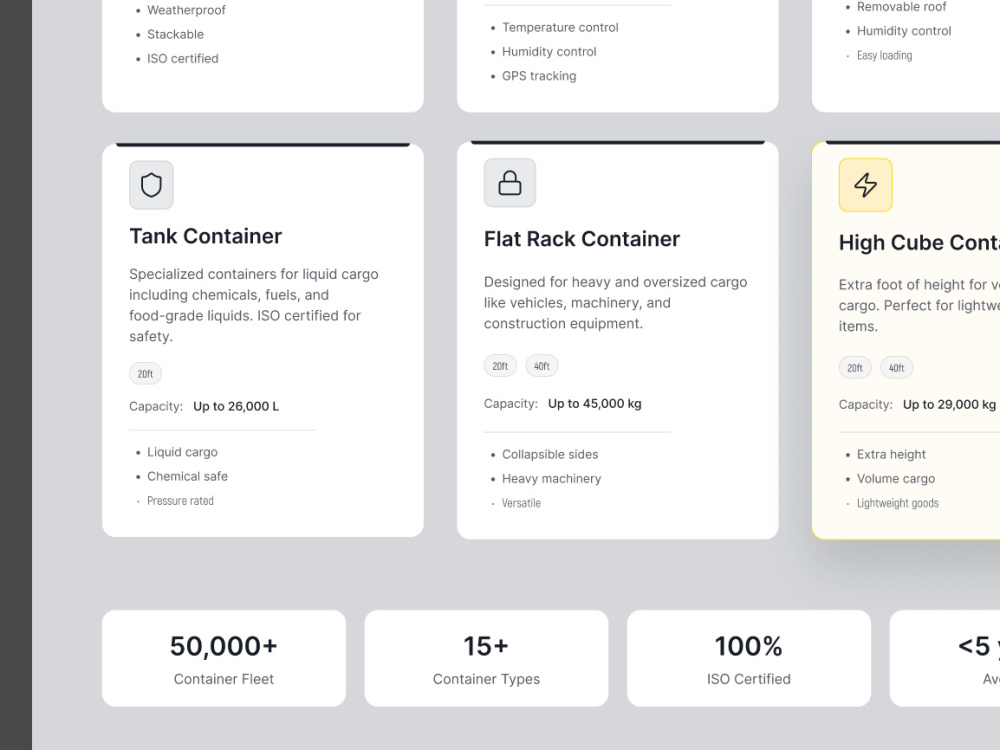Click 'Up to 45,000 kg' capacity value

click(x=594, y=404)
